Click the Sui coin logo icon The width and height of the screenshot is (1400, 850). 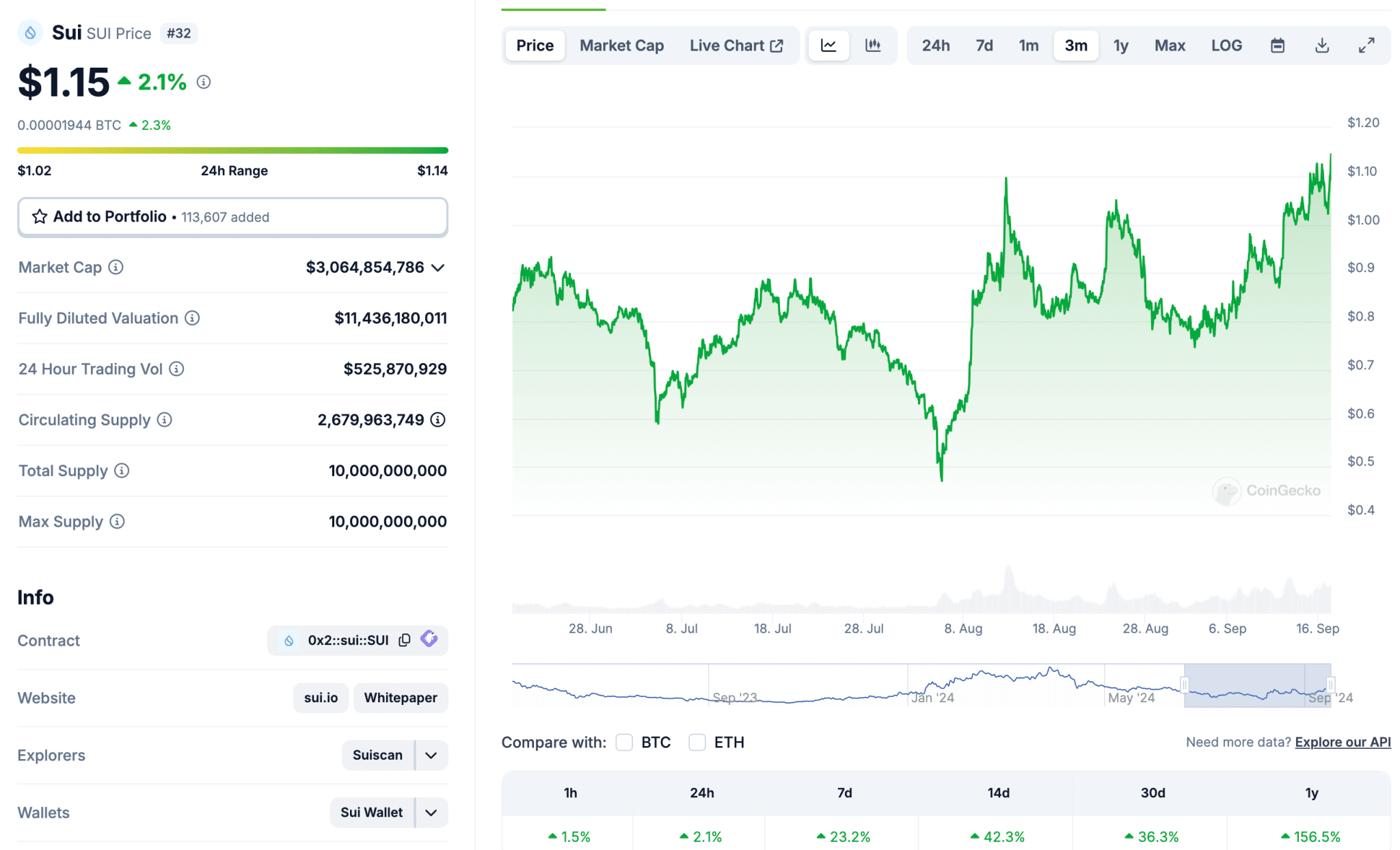tap(30, 33)
